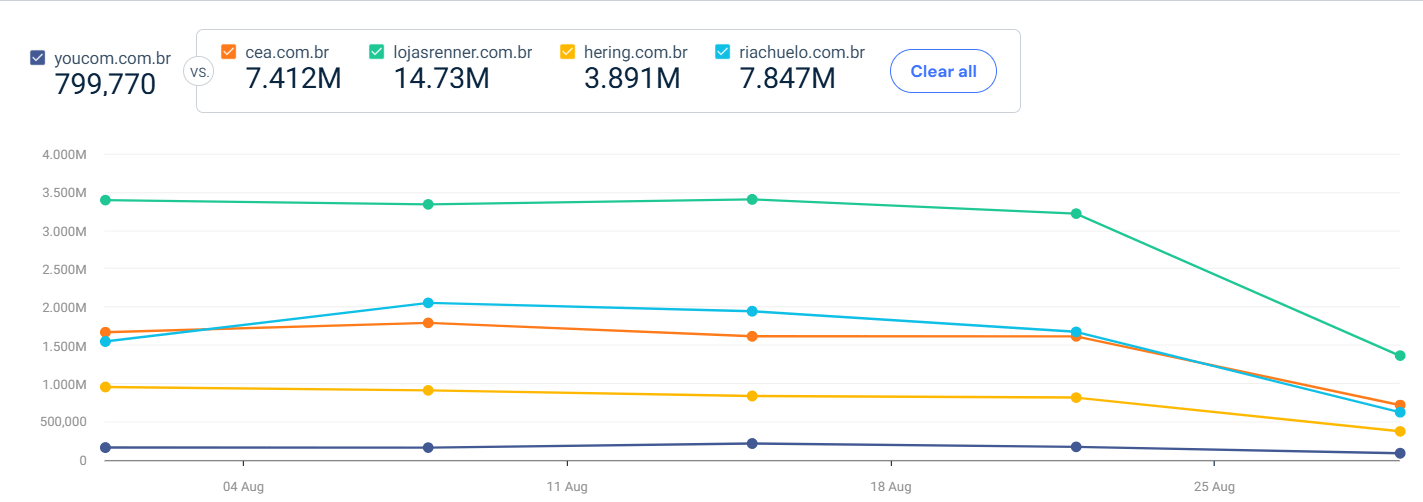The width and height of the screenshot is (1423, 502).
Task: Uncheck the riachuelo.com.br cyan checkbox
Action: pyautogui.click(x=722, y=52)
